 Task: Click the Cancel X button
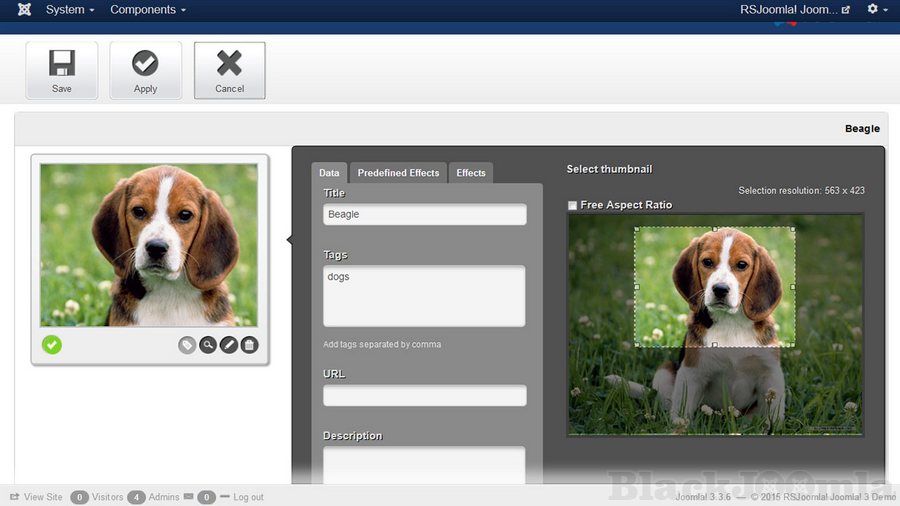230,70
